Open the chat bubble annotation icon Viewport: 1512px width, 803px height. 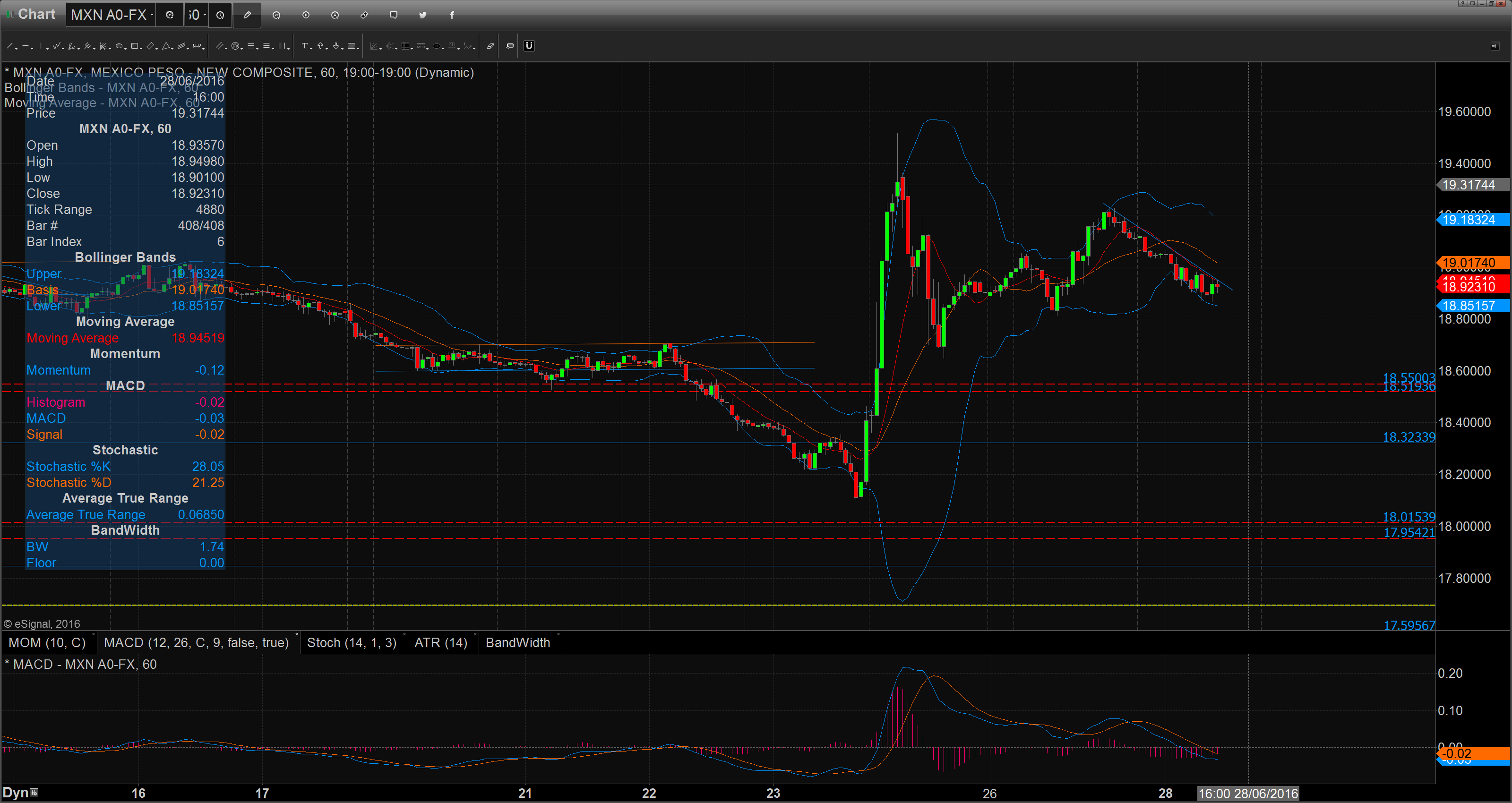(394, 15)
